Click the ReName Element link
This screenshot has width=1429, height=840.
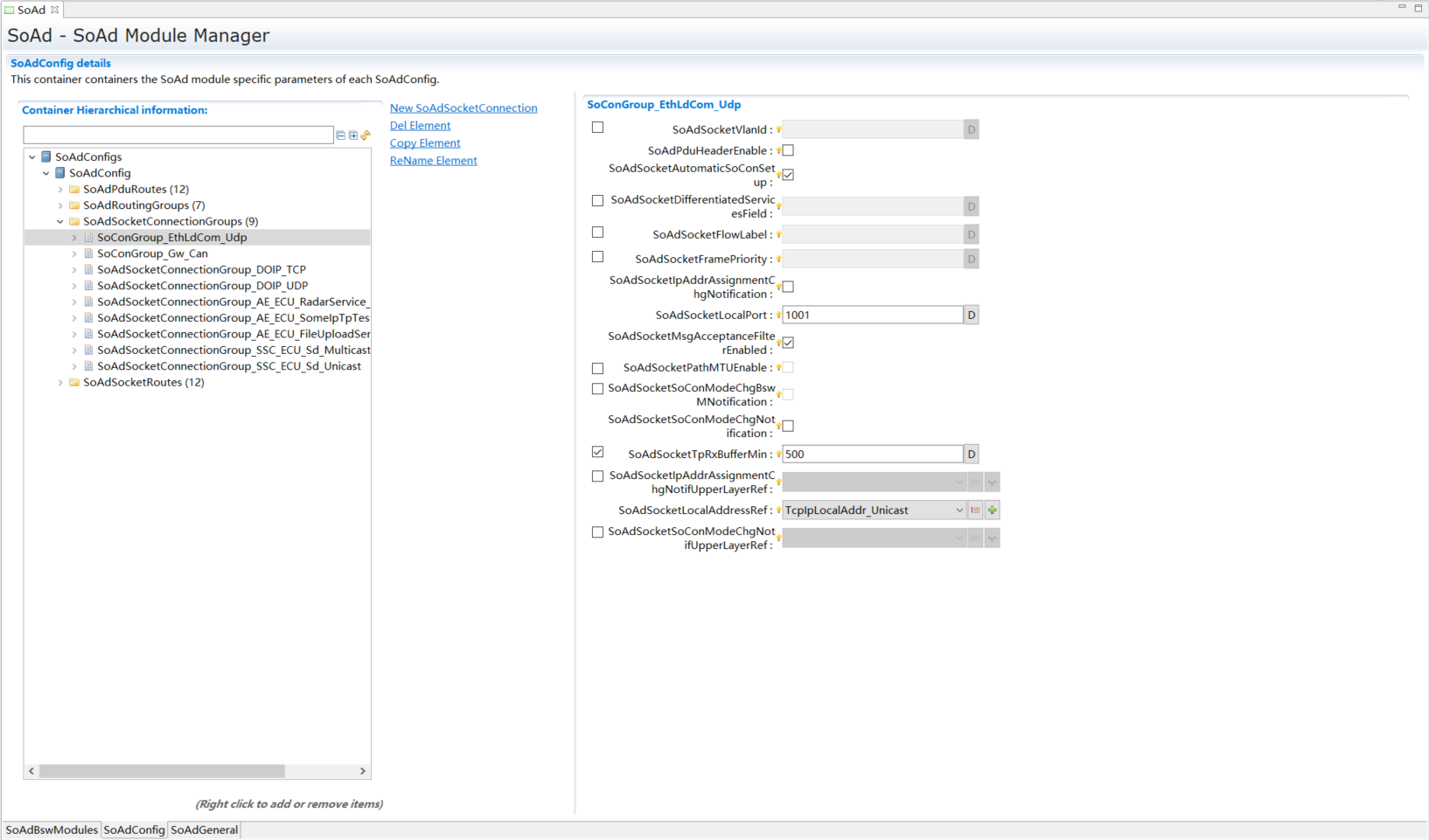click(x=433, y=161)
